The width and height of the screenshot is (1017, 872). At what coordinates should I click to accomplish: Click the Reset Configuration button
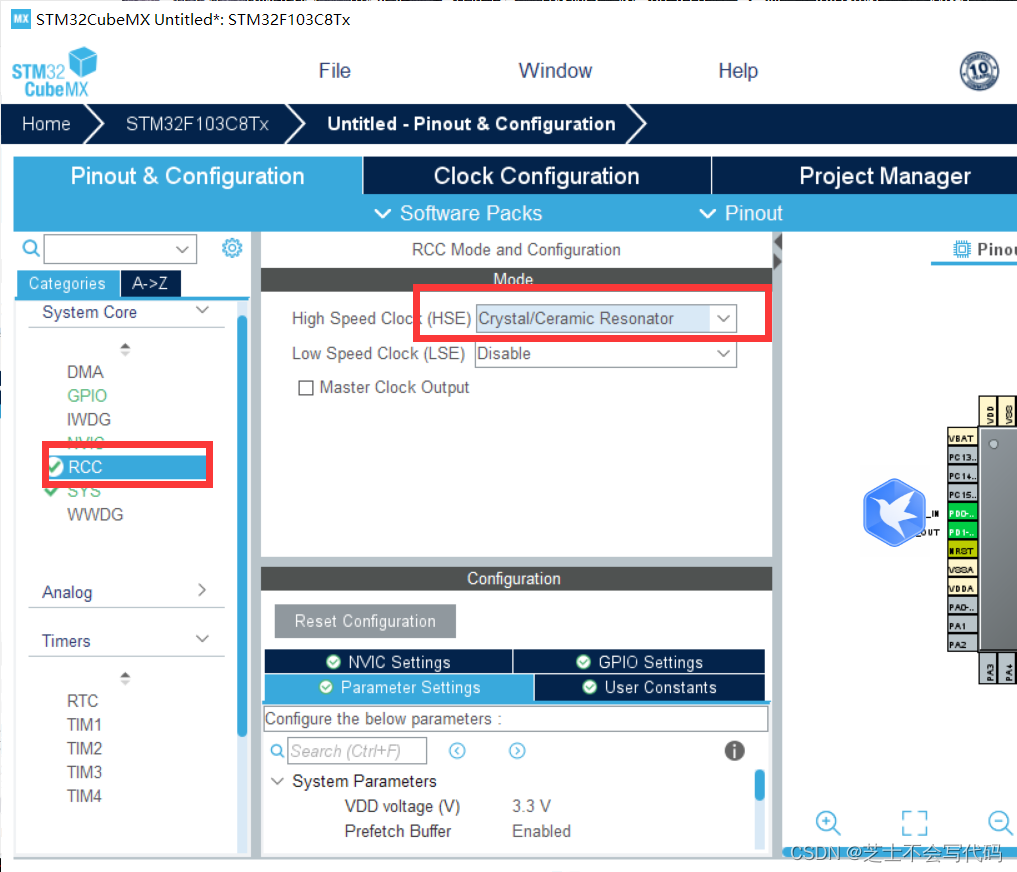[365, 621]
